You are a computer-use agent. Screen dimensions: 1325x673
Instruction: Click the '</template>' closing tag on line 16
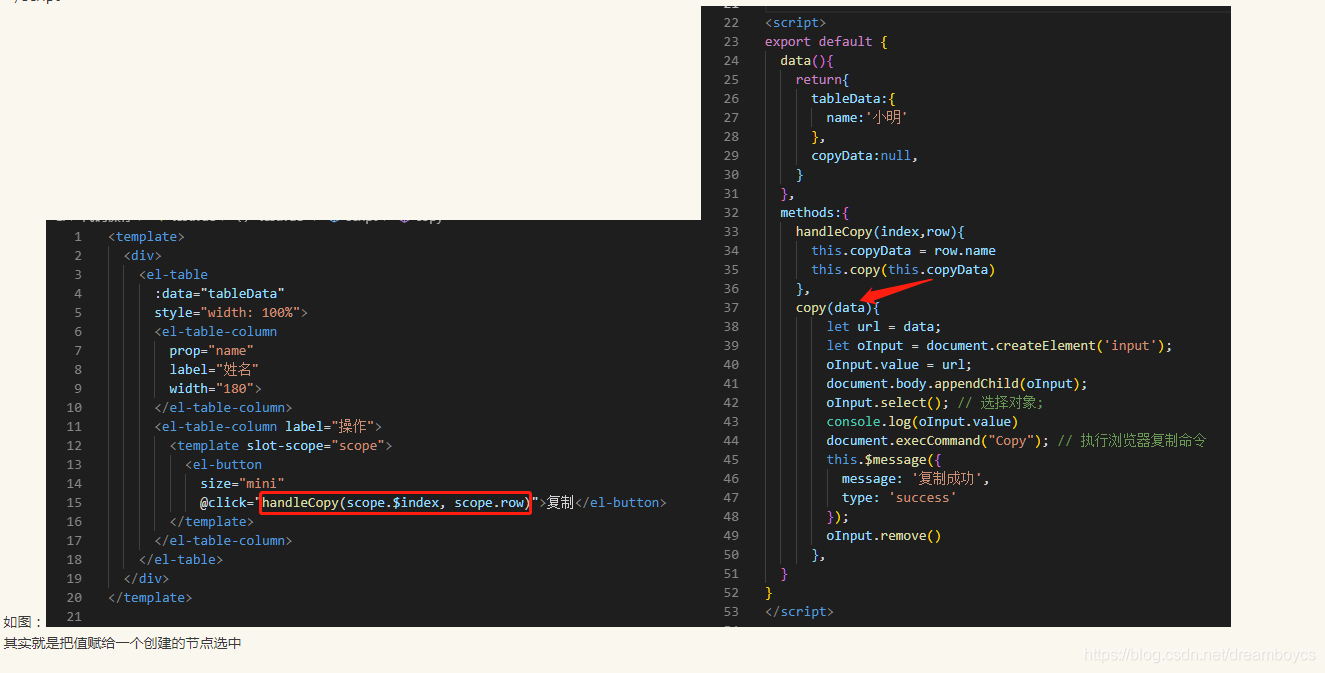click(211, 522)
